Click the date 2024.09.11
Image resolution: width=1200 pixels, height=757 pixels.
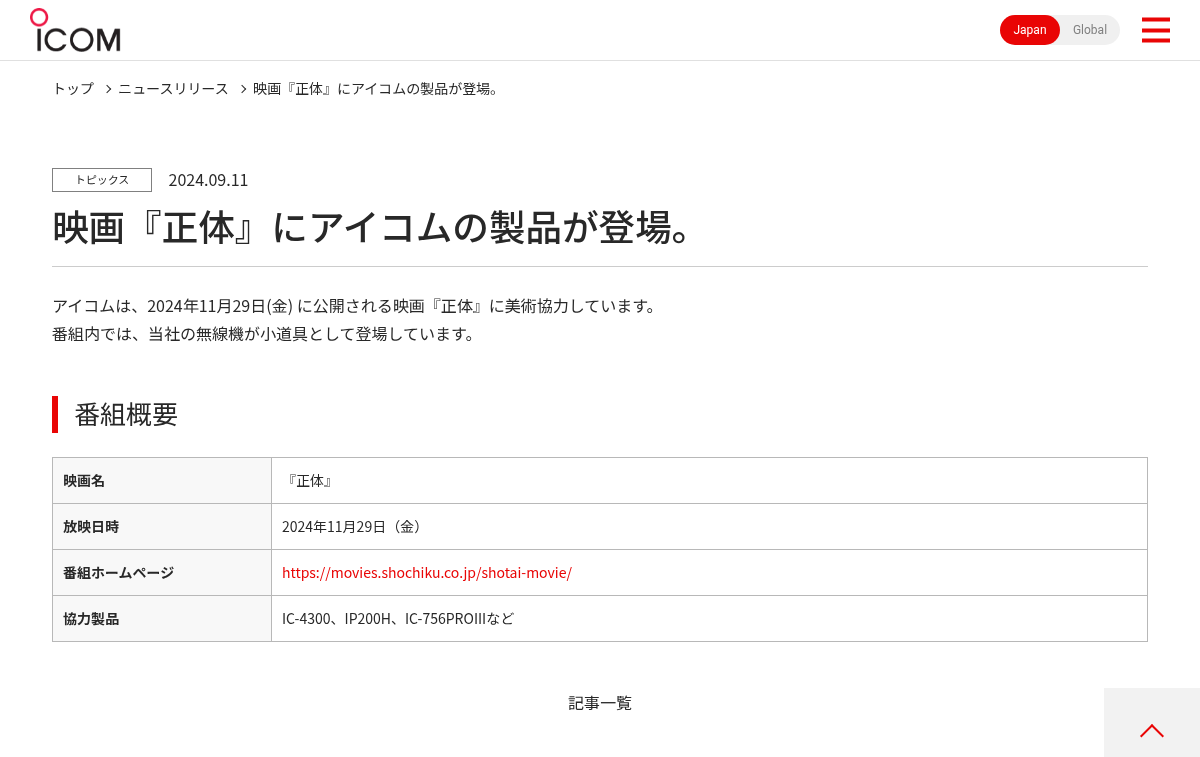point(208,180)
